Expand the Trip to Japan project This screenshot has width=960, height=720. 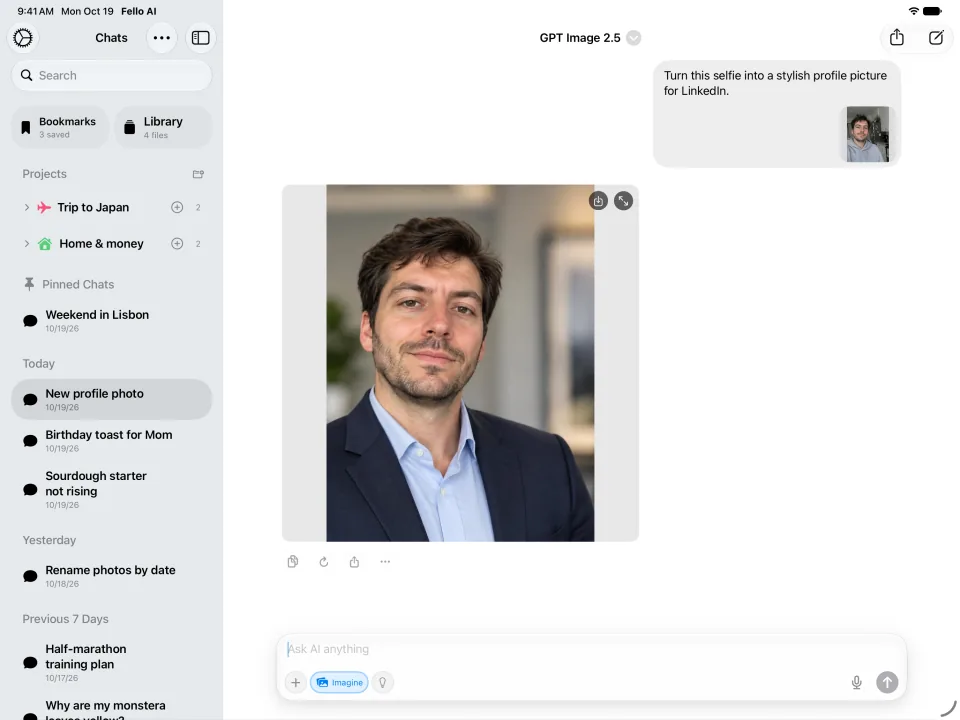click(x=26, y=208)
